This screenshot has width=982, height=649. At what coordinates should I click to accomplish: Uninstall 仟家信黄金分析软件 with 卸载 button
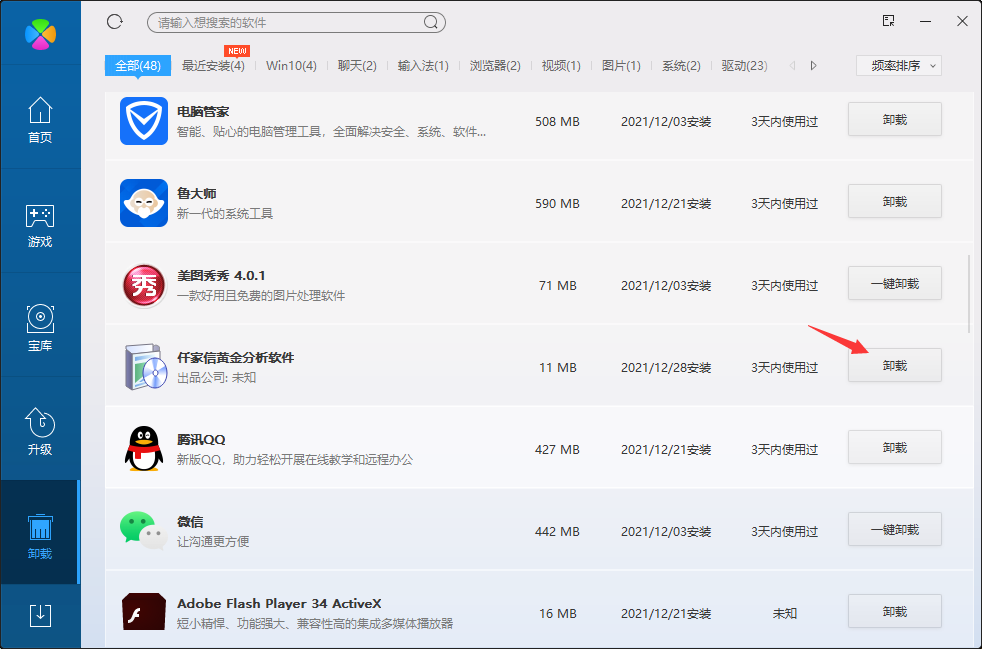coord(894,365)
